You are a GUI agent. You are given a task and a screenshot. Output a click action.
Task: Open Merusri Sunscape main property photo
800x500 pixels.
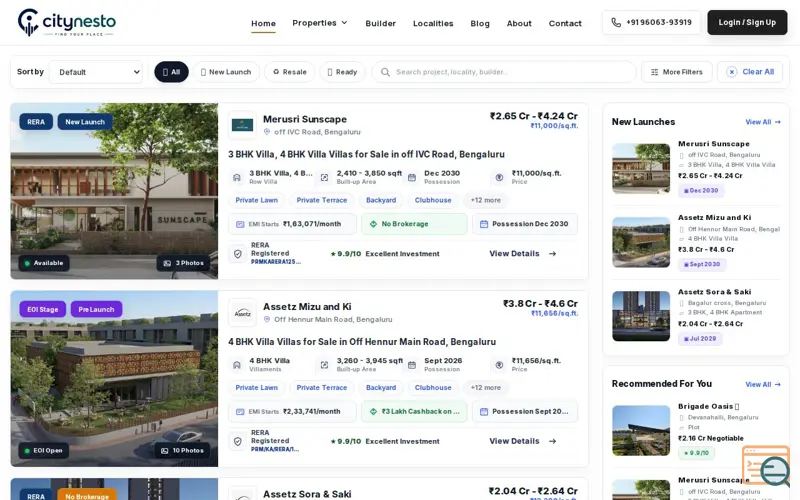tap(114, 191)
